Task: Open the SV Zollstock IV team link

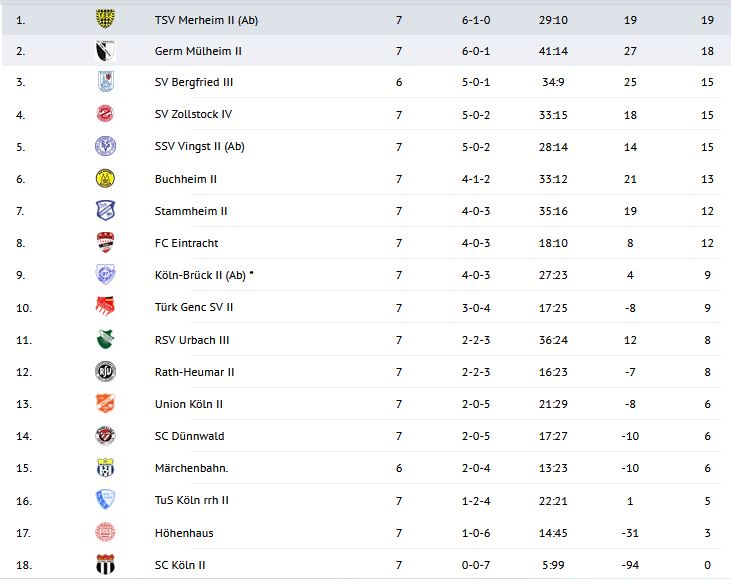Action: tap(194, 115)
